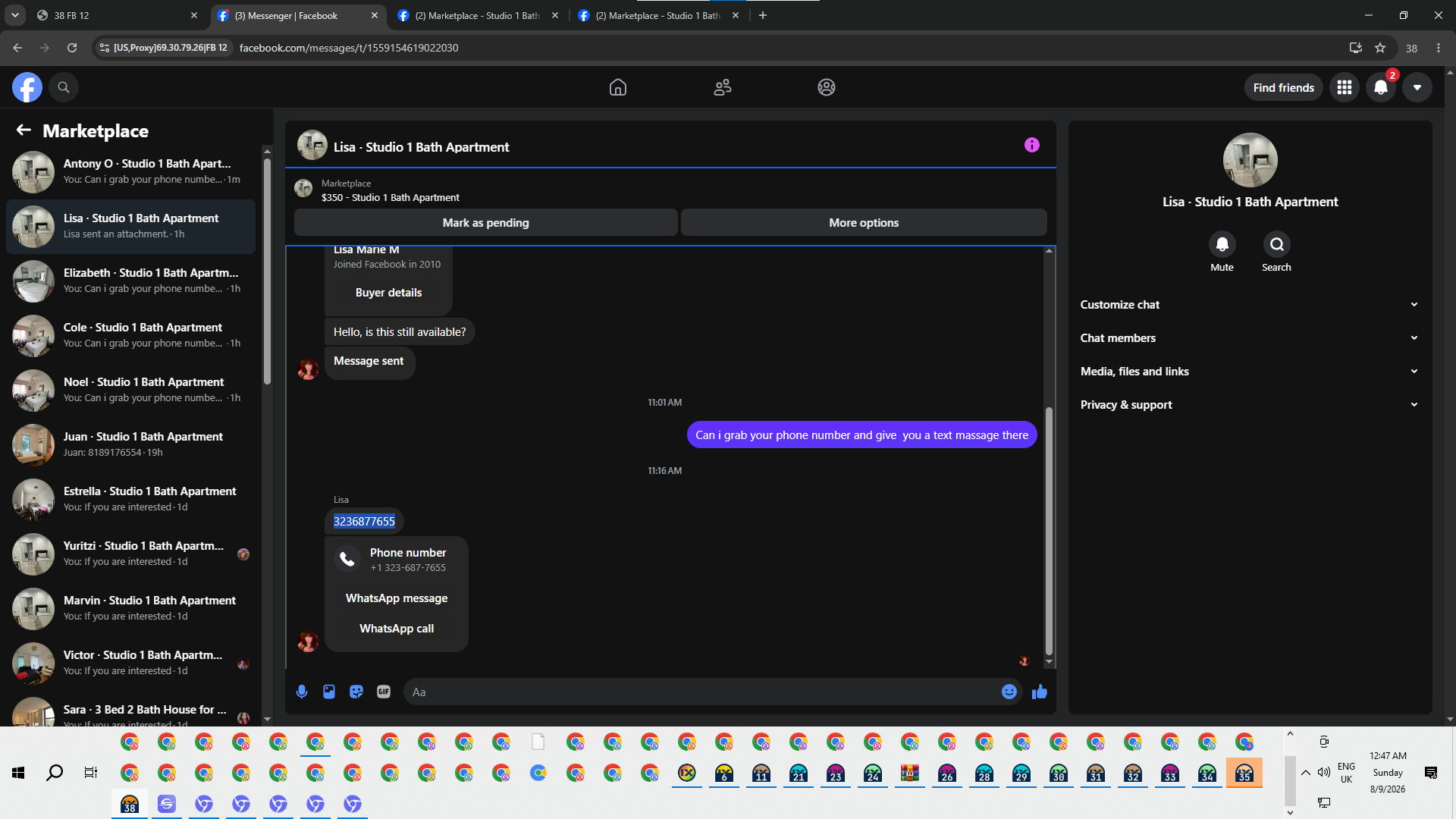Go to the Home feed icon
This screenshot has height=819, width=1456.
point(618,87)
